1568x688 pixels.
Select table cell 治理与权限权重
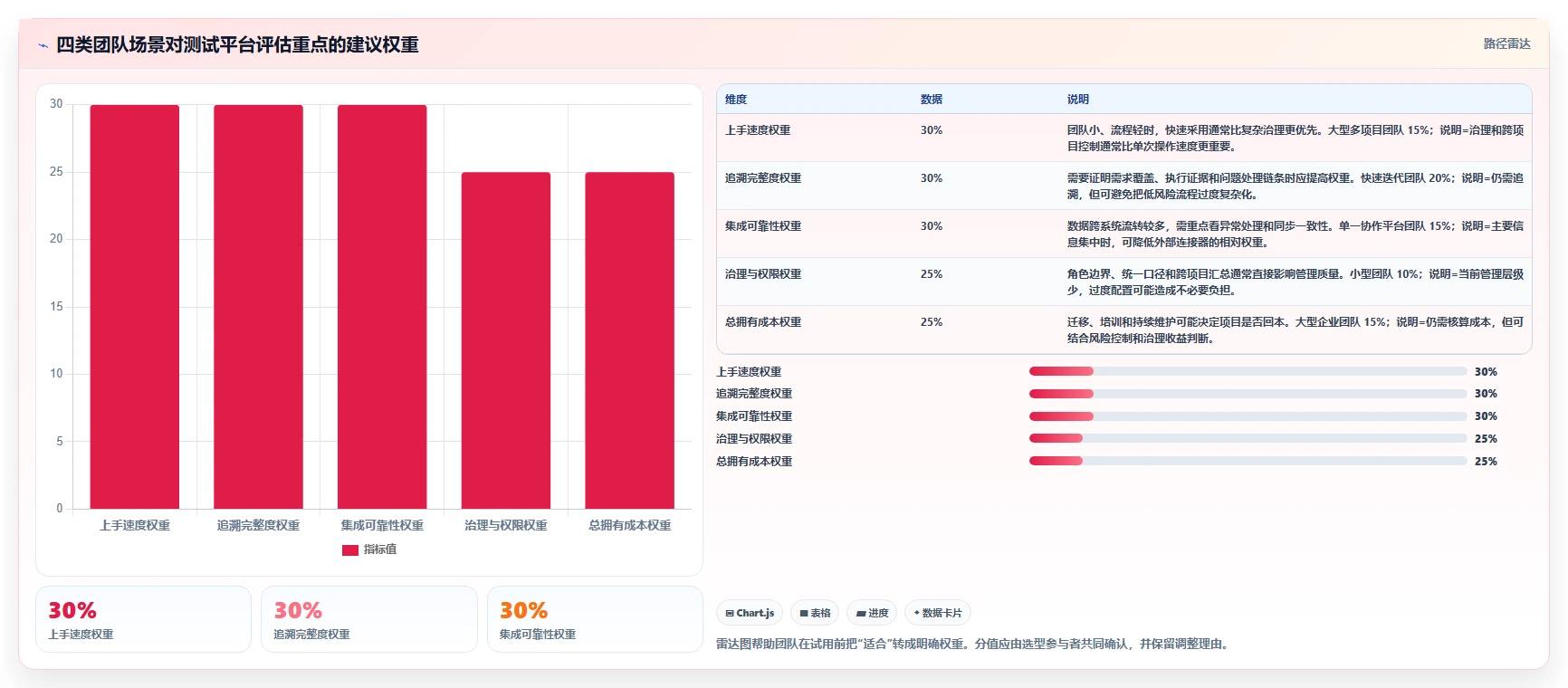763,274
